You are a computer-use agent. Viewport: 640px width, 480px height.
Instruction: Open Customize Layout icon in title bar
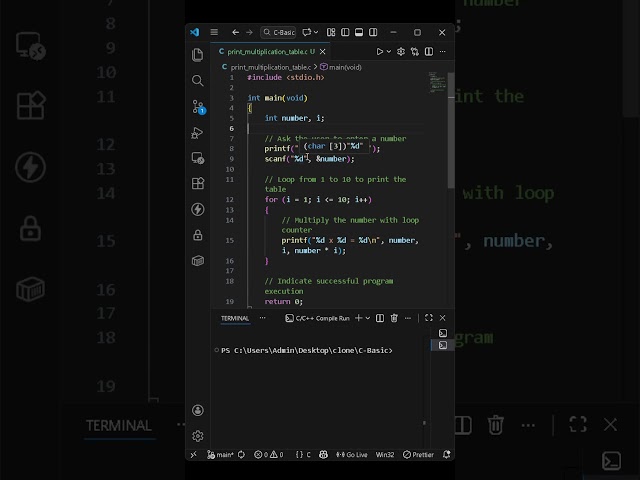click(x=331, y=32)
